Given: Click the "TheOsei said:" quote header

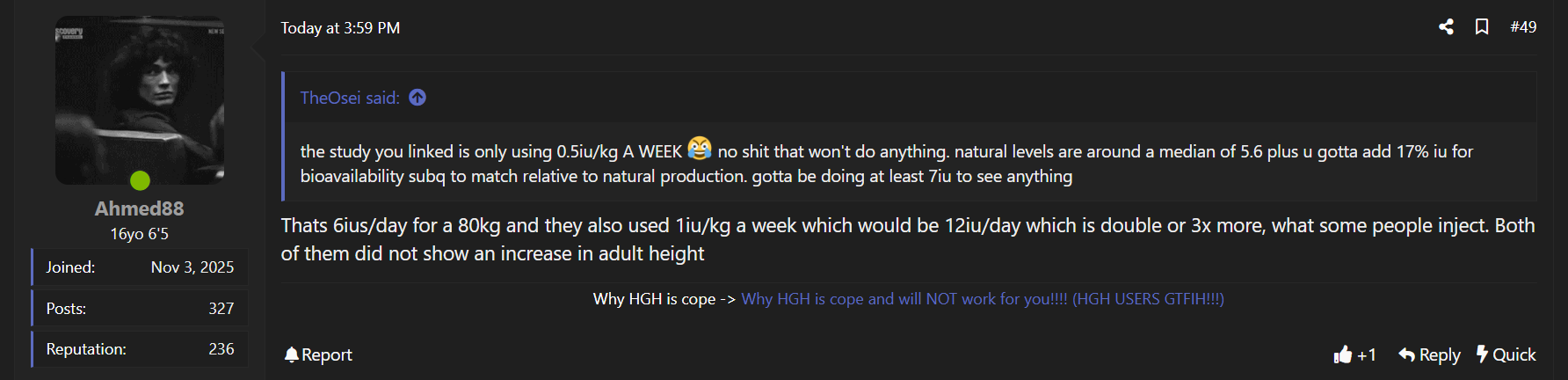Looking at the screenshot, I should click(350, 98).
